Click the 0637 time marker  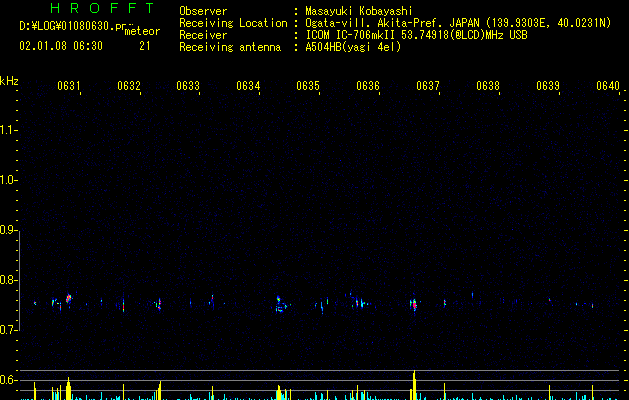428,85
